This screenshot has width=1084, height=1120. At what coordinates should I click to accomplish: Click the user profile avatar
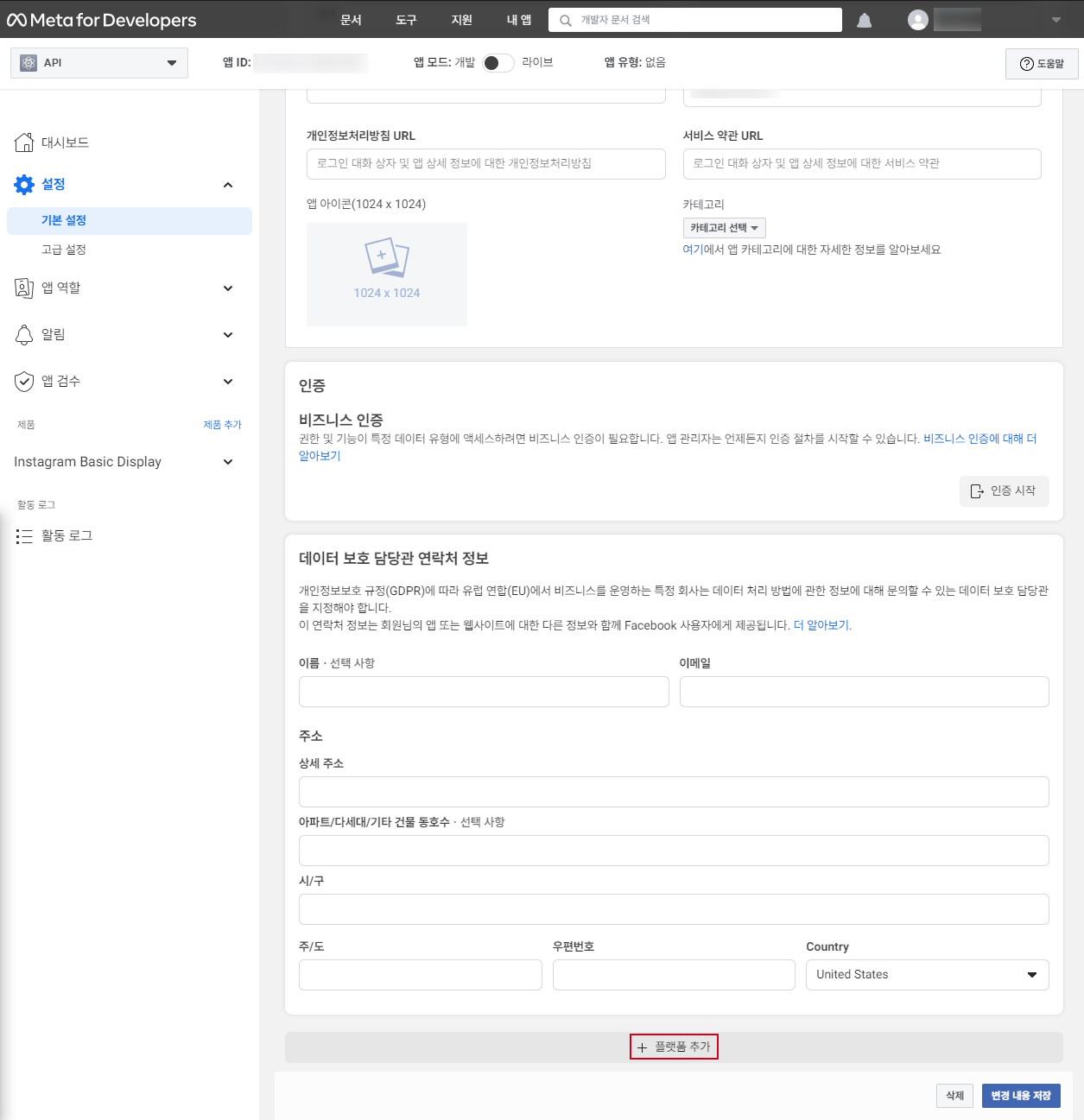click(918, 20)
